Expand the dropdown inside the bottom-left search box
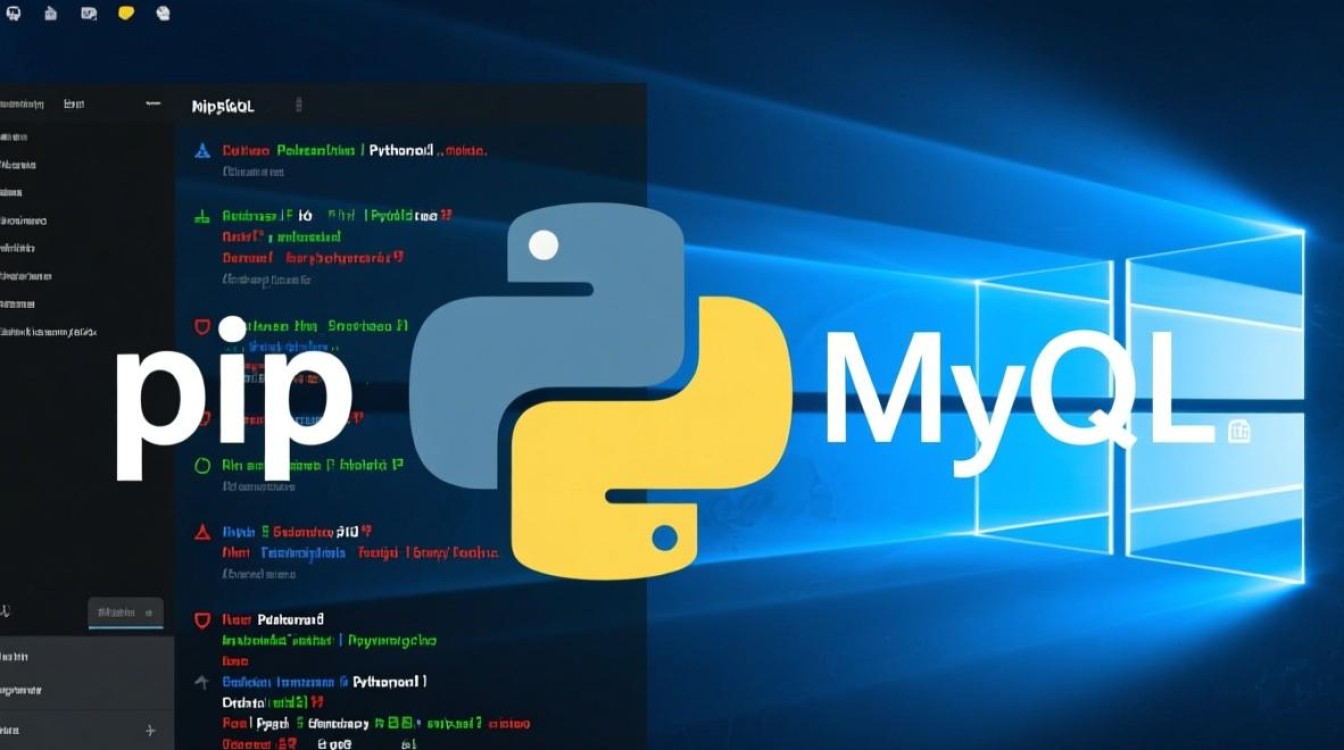Image resolution: width=1344 pixels, height=750 pixels. pyautogui.click(x=148, y=610)
